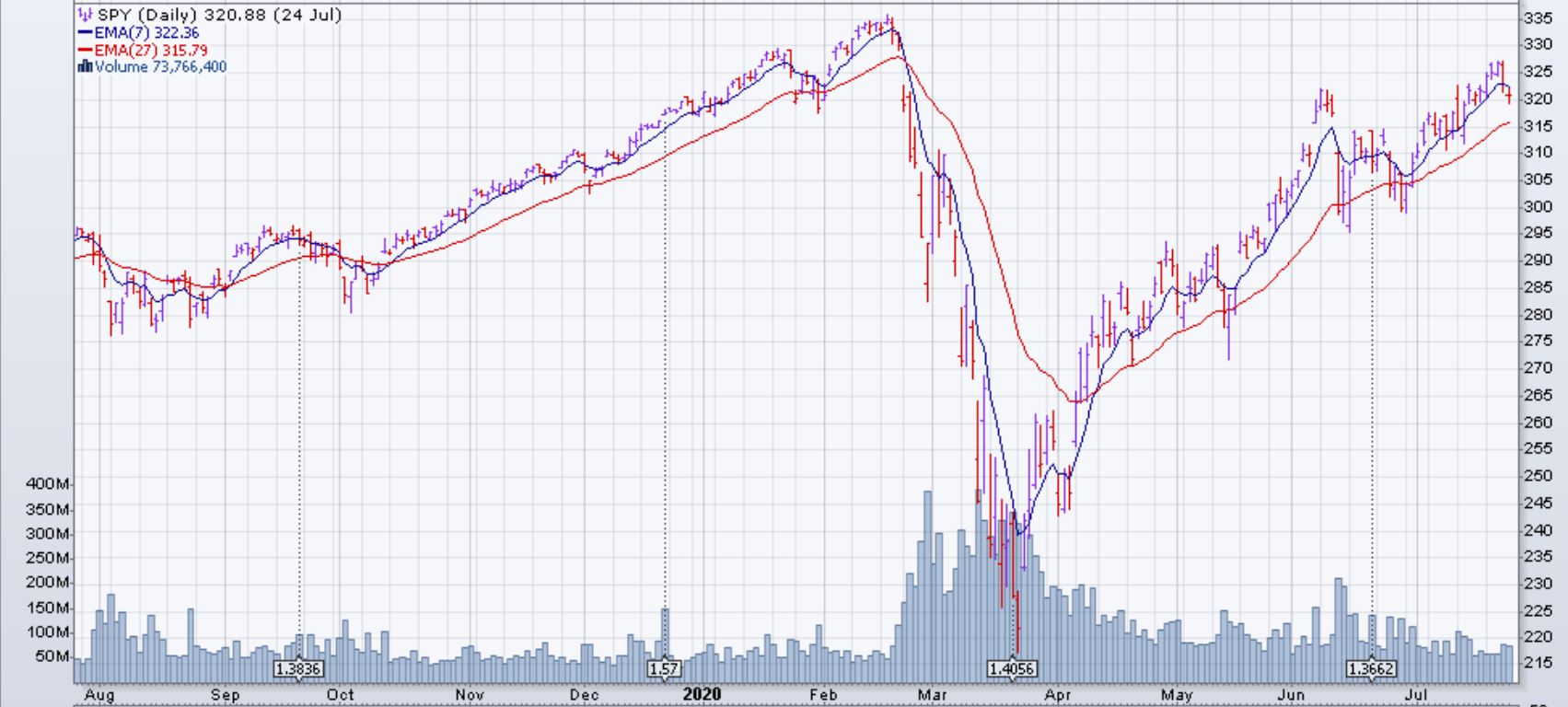Click the 1.57 marker label
This screenshot has height=707, width=1568.
(664, 669)
